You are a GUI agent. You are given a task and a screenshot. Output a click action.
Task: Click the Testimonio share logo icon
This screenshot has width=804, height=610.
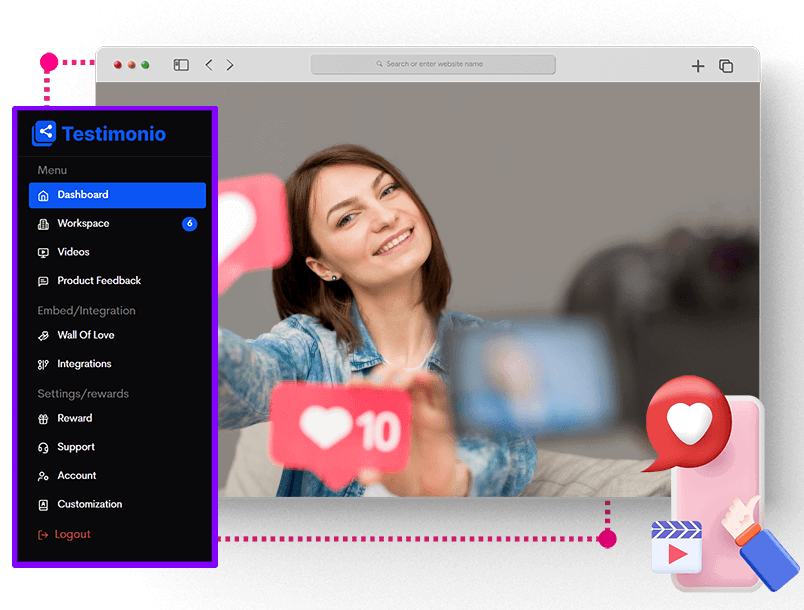coord(44,133)
